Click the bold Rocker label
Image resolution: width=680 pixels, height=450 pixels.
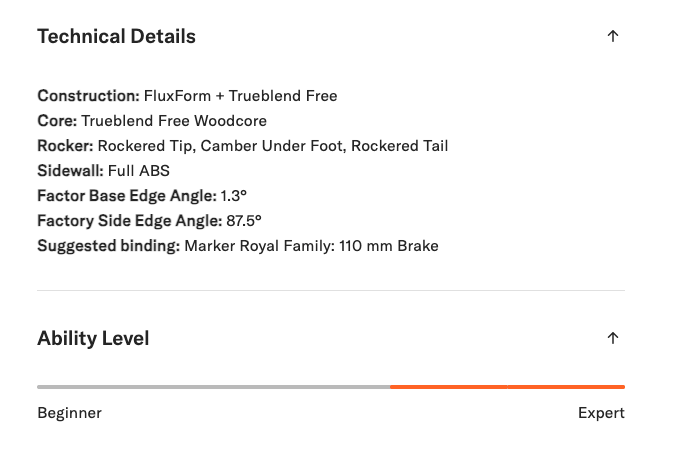point(65,146)
